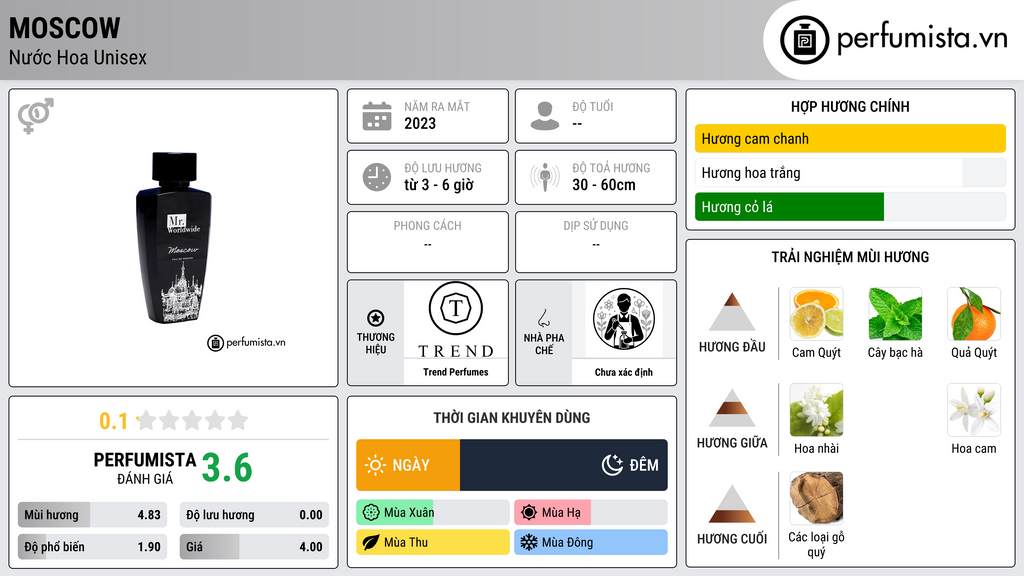Viewport: 1024px width, 576px height.
Task: Click the Moscow perfume bottle photo
Action: (174, 238)
